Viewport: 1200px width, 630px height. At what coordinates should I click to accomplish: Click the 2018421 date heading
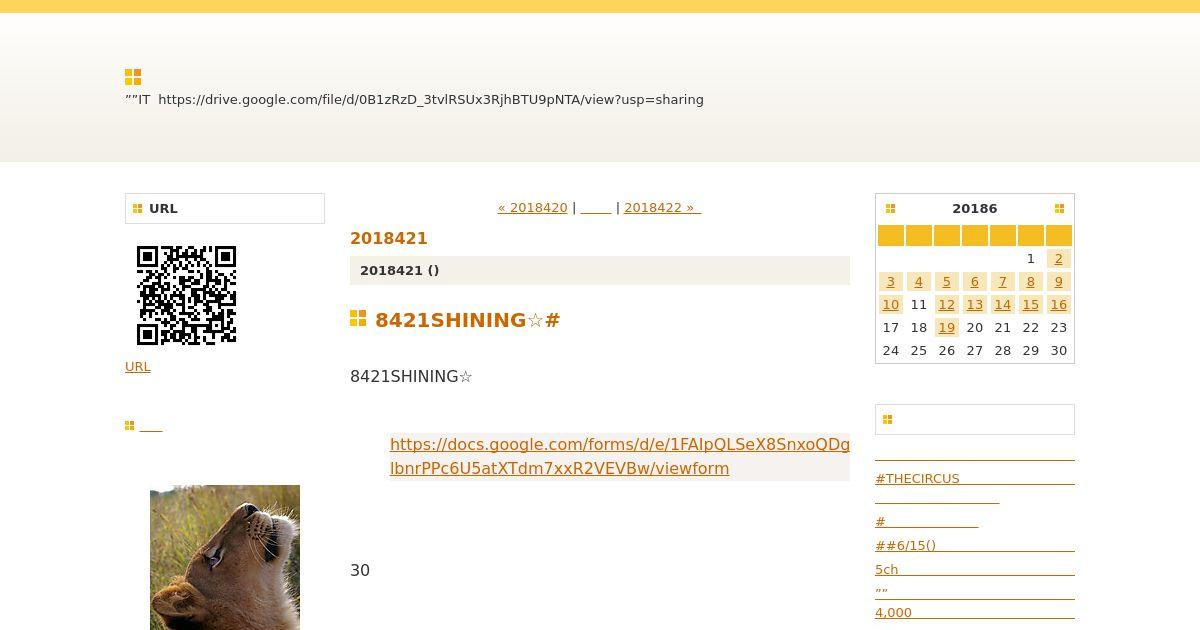click(389, 238)
